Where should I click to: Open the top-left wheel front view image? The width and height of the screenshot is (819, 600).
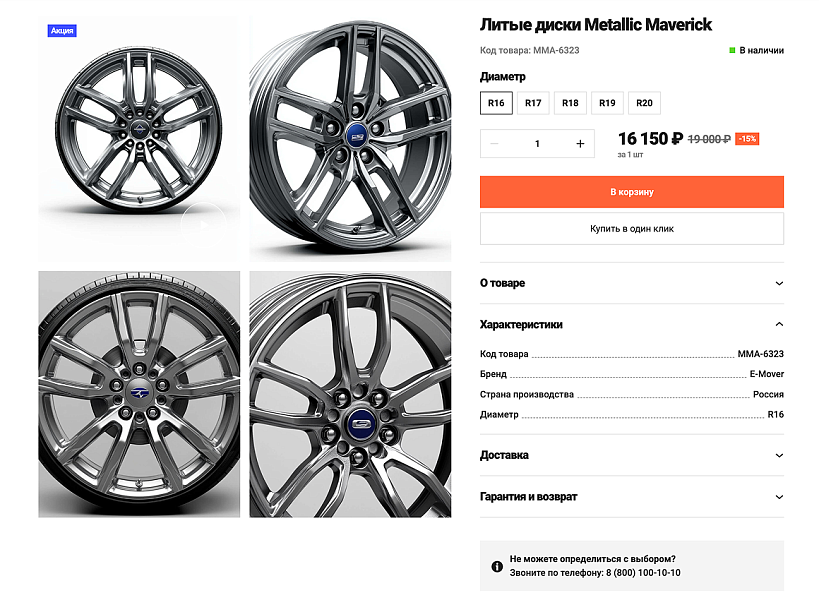pos(138,139)
